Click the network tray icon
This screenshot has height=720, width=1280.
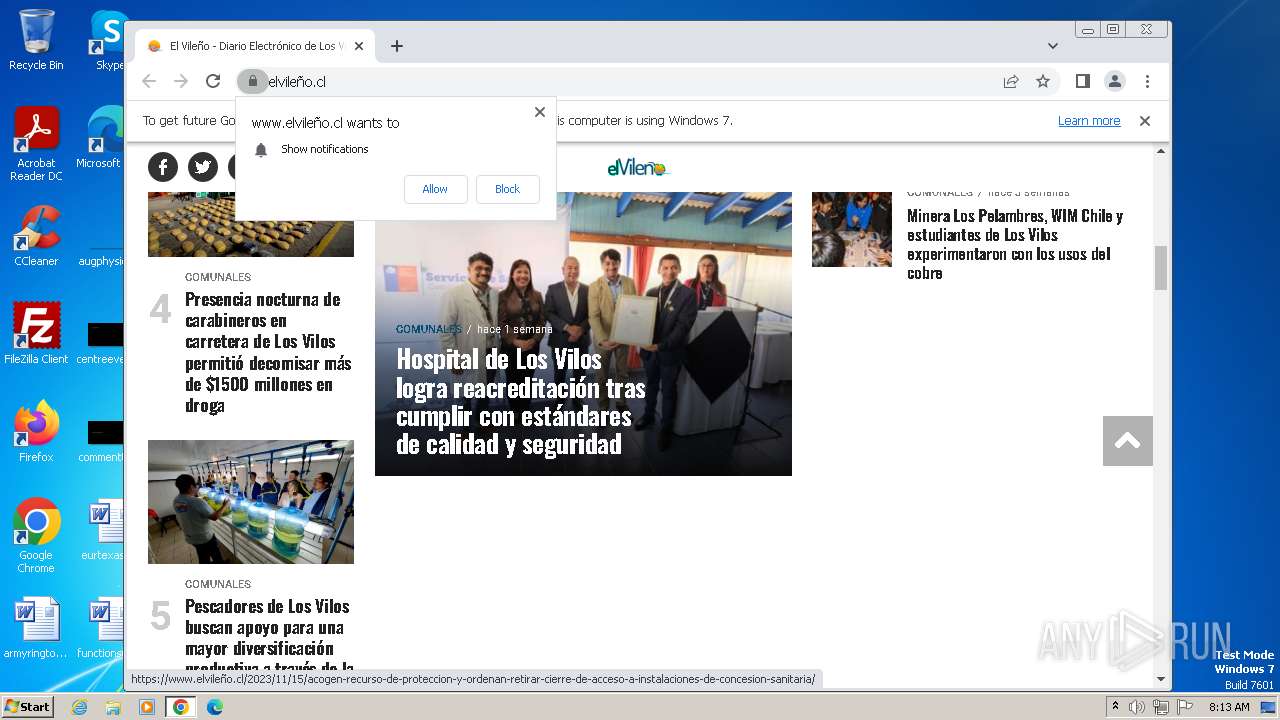pos(1161,707)
